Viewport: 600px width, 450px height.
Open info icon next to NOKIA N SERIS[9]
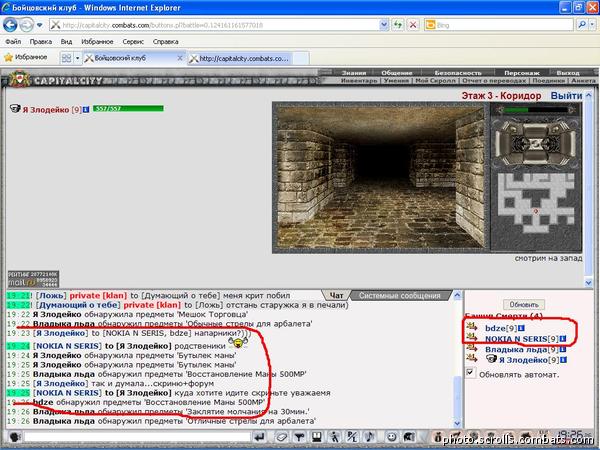point(562,339)
